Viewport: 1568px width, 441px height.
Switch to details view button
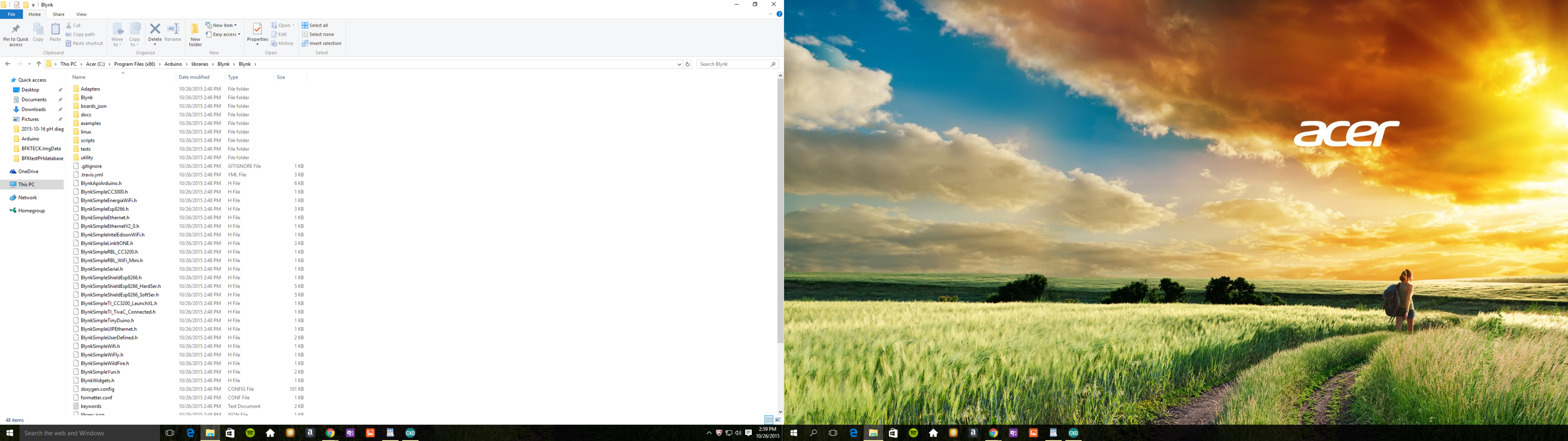coord(768,420)
